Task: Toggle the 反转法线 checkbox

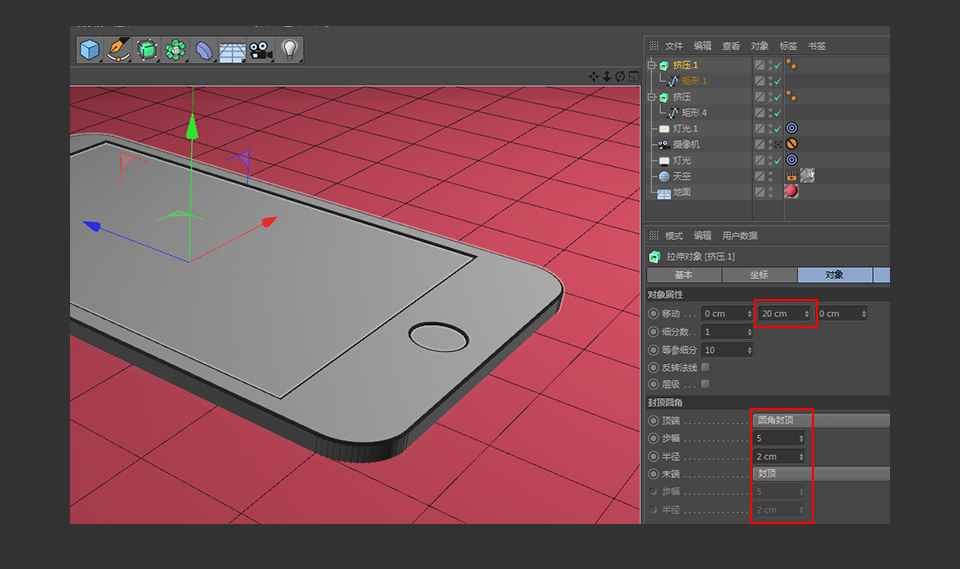Action: pos(705,367)
